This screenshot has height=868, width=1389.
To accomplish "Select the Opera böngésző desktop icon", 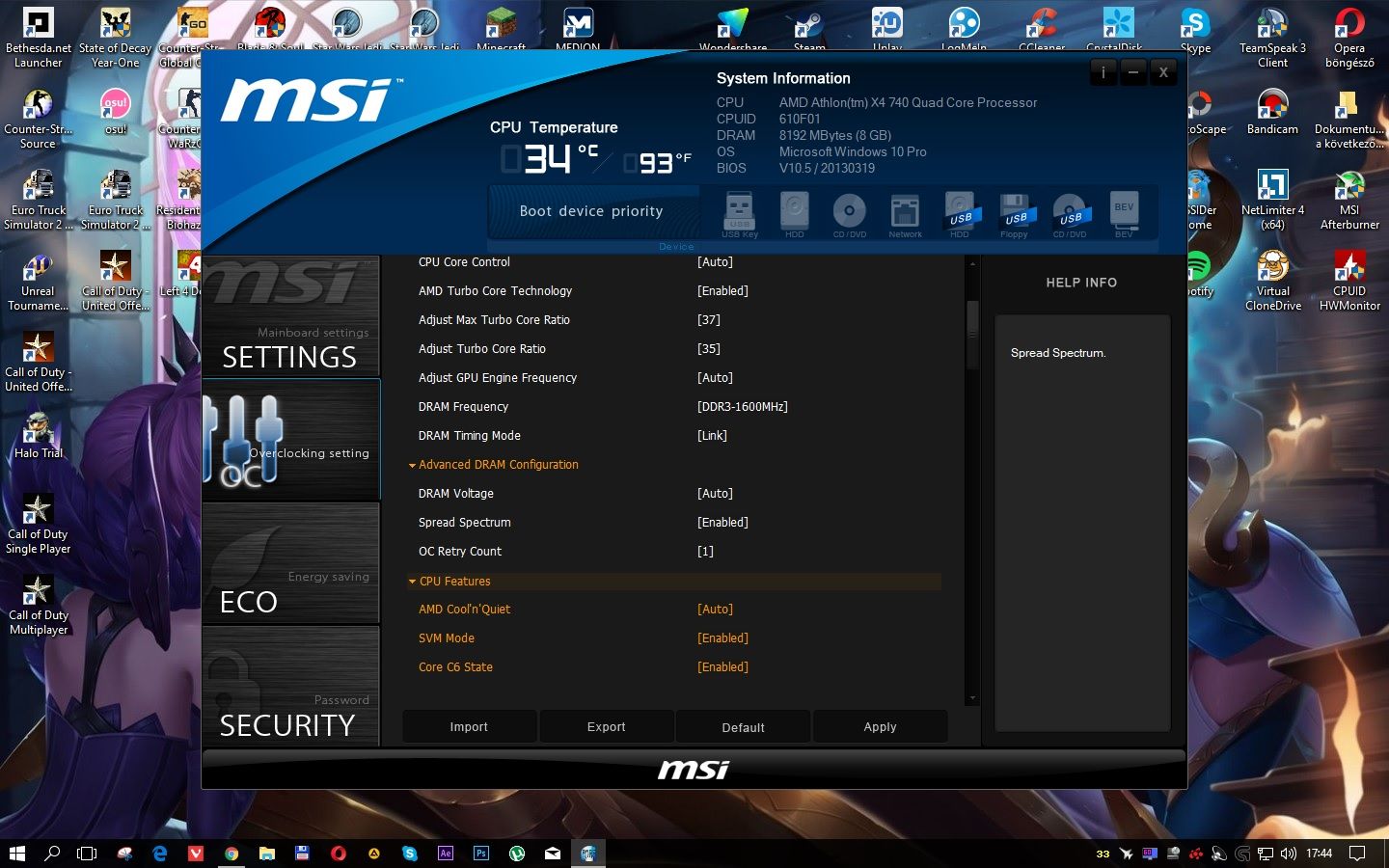I will pyautogui.click(x=1349, y=39).
